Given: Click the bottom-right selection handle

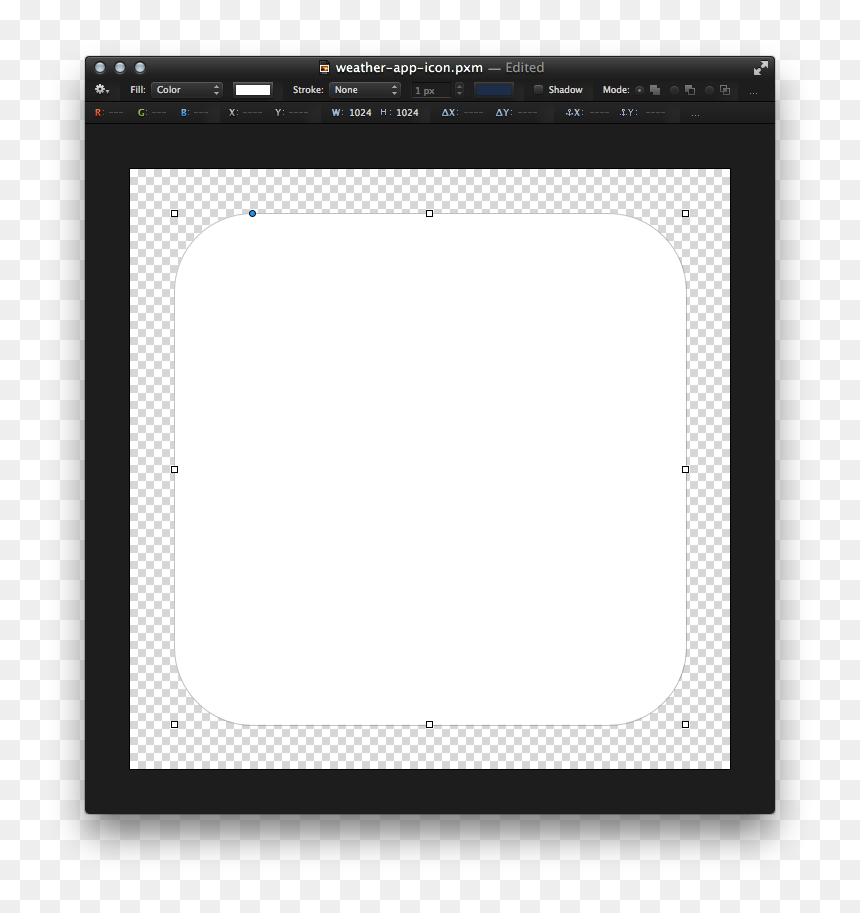Looking at the screenshot, I should pos(685,724).
